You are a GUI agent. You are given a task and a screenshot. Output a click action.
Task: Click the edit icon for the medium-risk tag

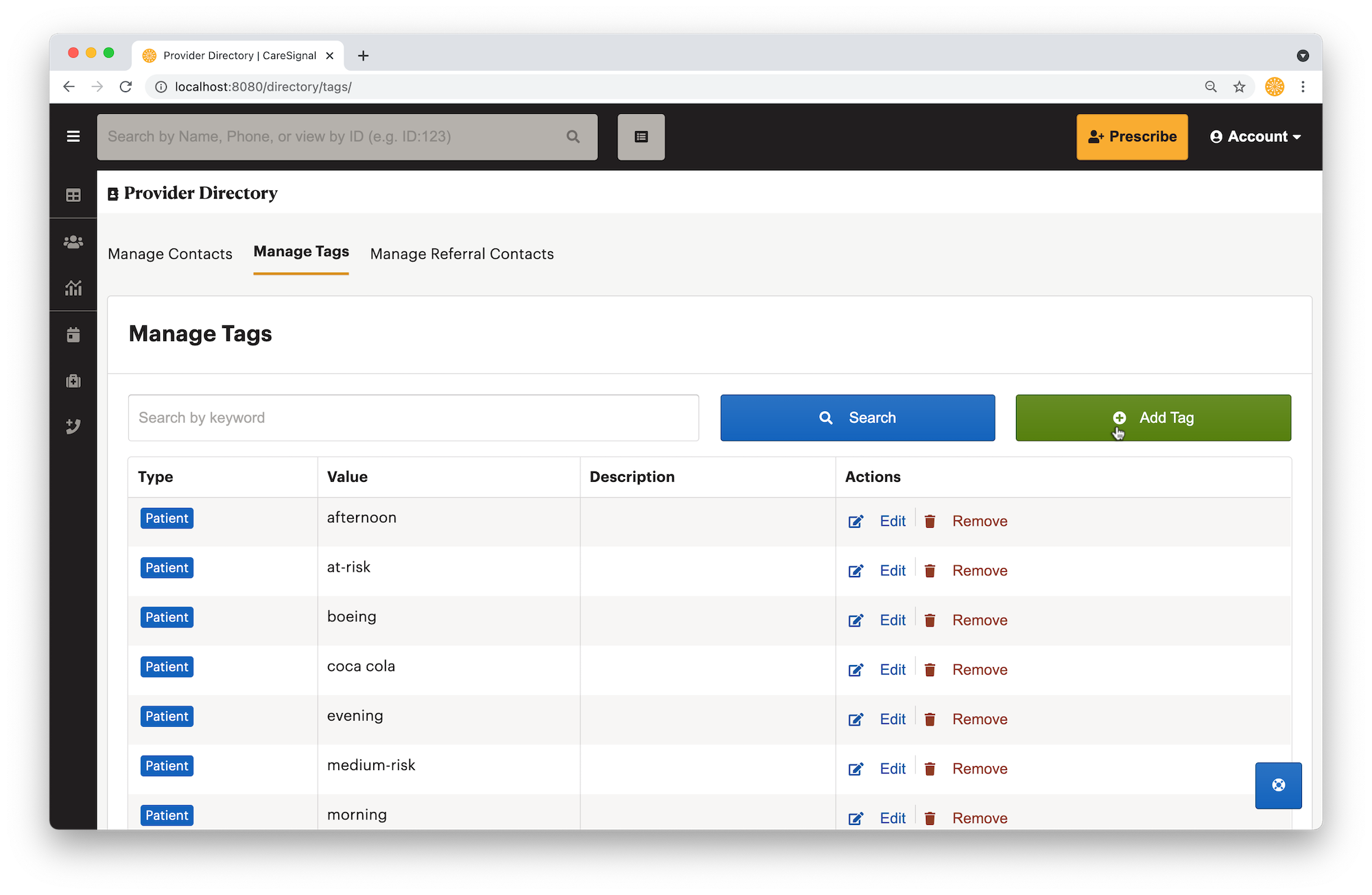click(855, 769)
